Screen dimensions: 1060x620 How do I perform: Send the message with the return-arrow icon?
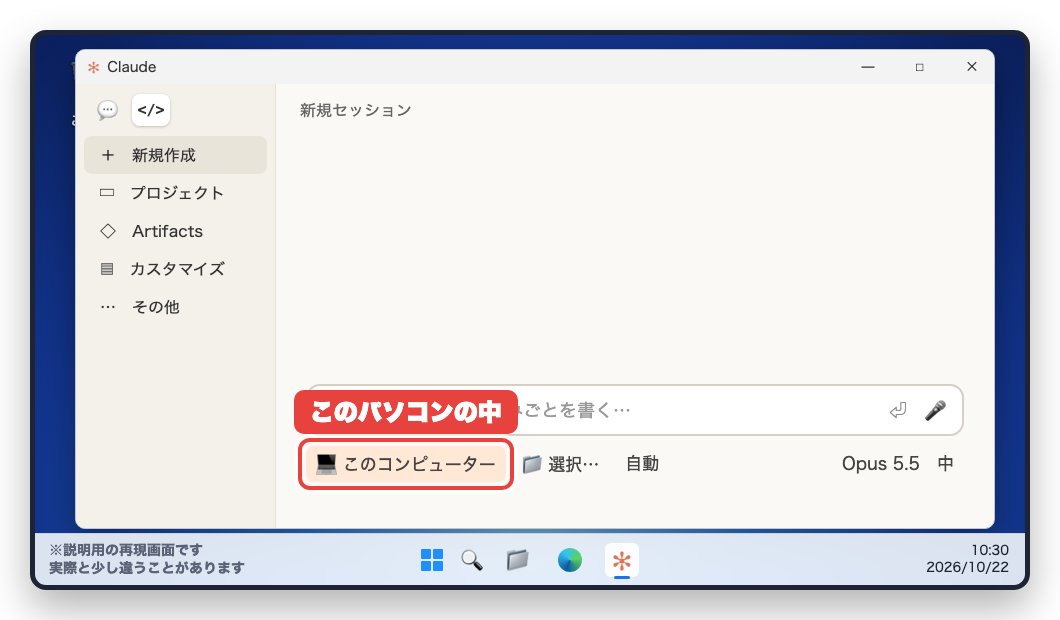click(x=898, y=410)
